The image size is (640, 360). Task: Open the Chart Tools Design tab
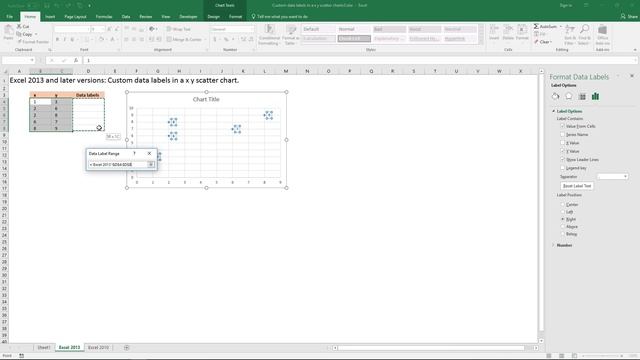click(x=213, y=17)
